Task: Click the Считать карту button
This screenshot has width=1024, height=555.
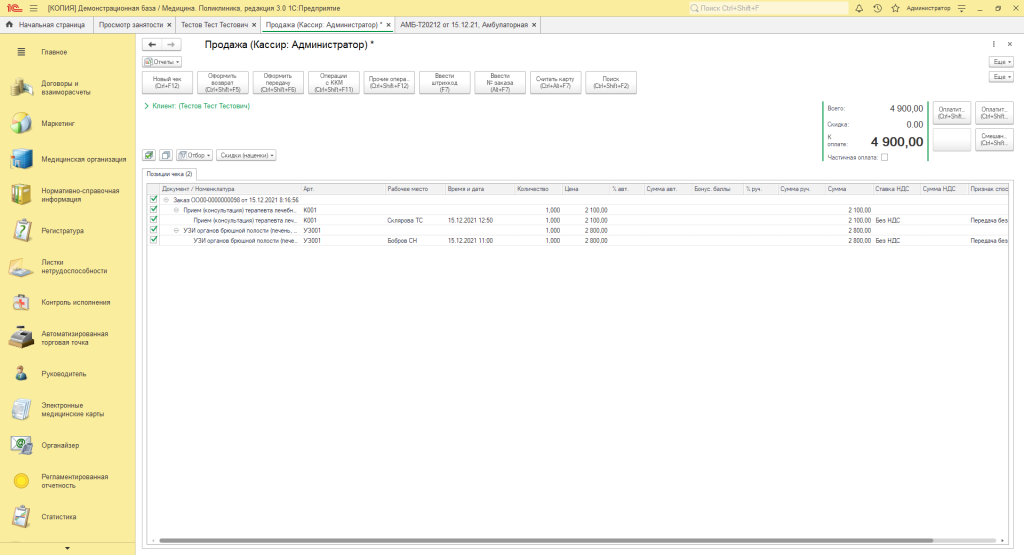Action: tap(555, 82)
